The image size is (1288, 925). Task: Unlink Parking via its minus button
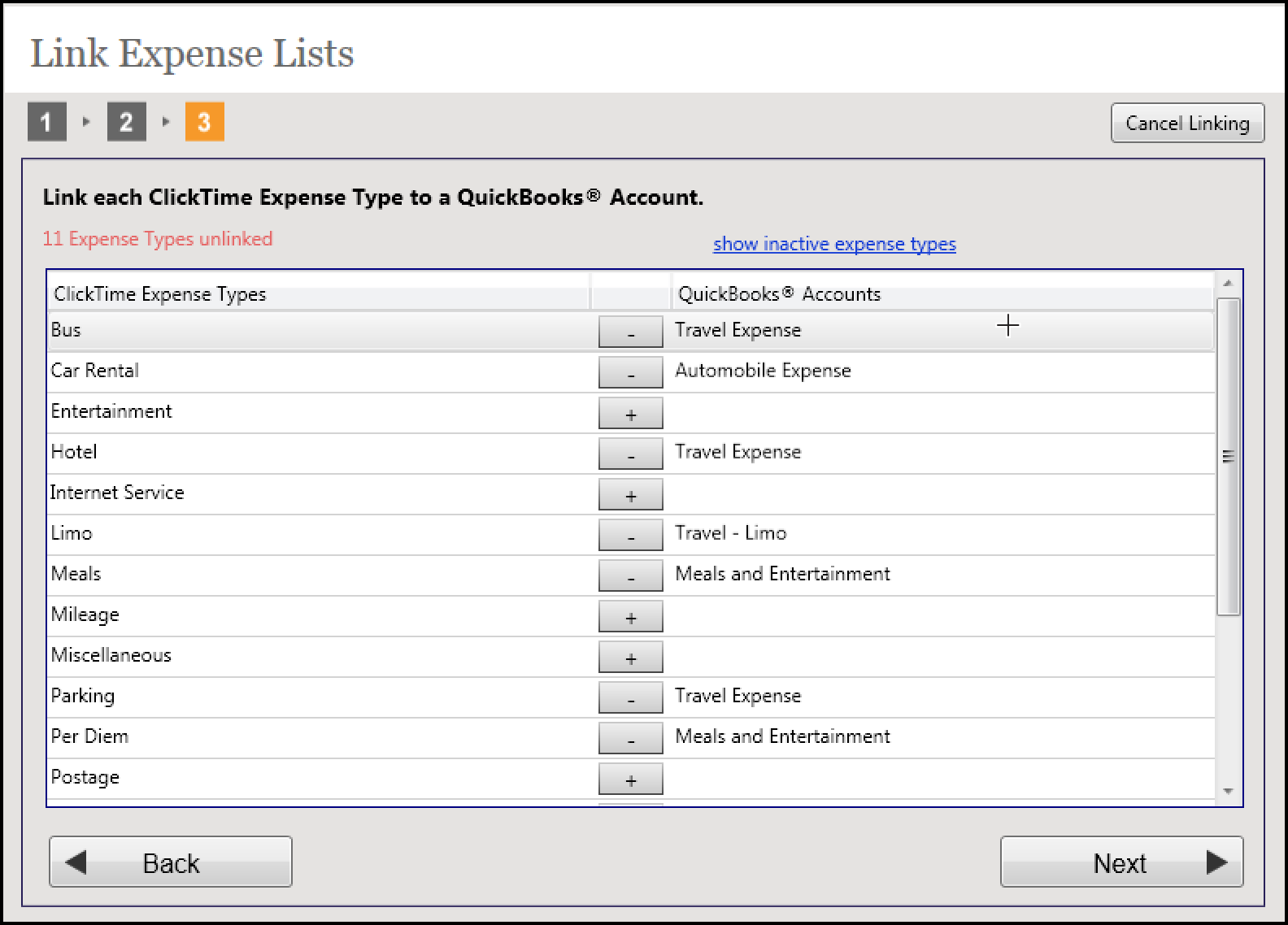630,697
